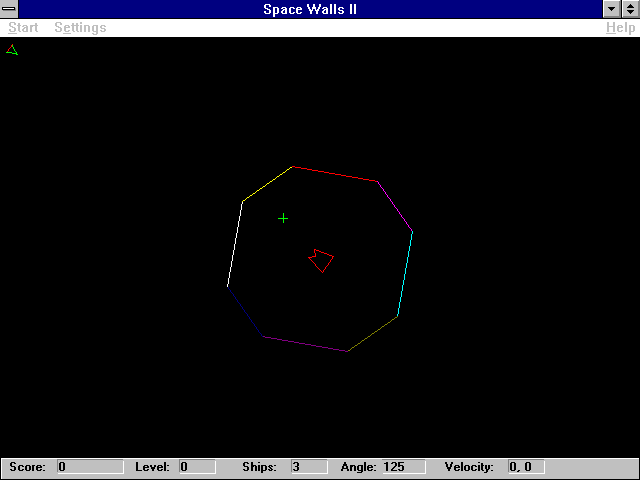Viewport: 640px width, 480px height.
Task: Click the Angle value 125
Action: (x=403, y=467)
